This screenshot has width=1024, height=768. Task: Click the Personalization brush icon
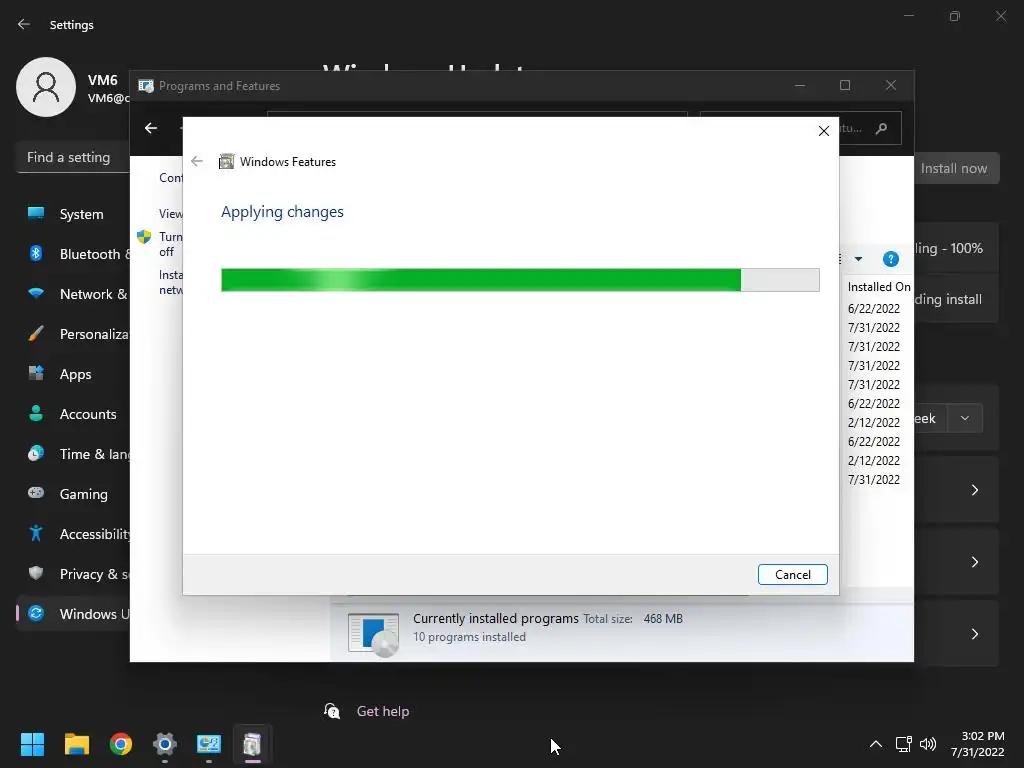(x=36, y=334)
